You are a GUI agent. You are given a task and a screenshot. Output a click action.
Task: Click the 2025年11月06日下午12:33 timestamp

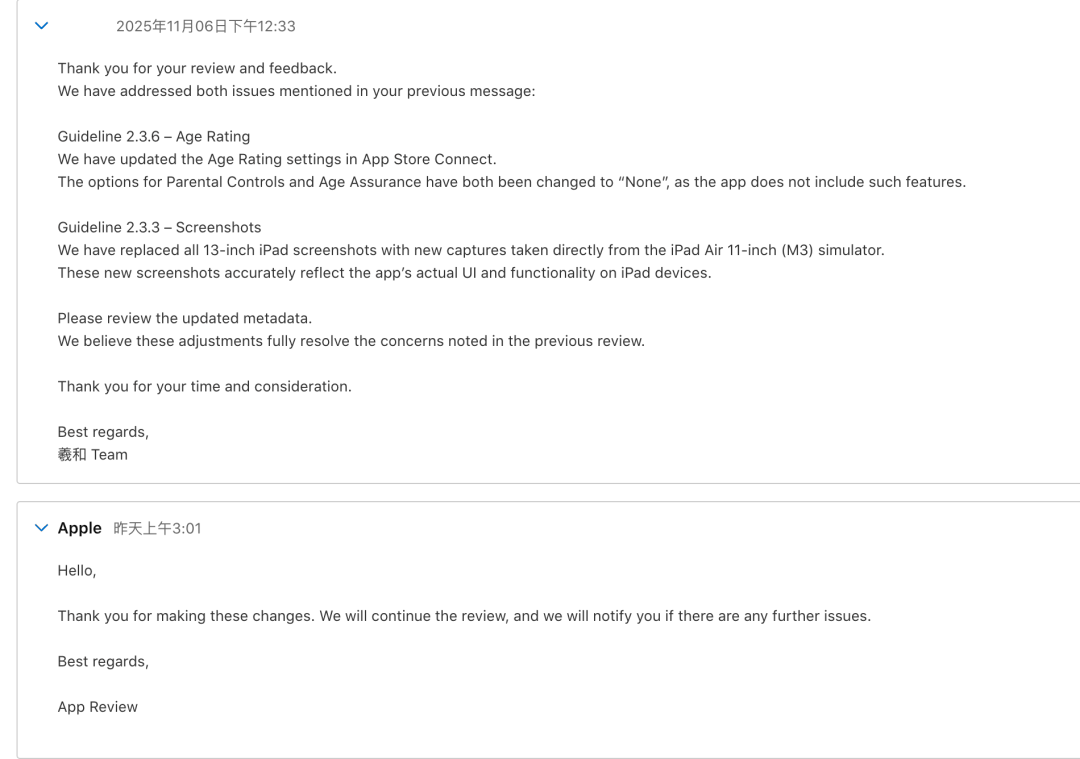[205, 26]
